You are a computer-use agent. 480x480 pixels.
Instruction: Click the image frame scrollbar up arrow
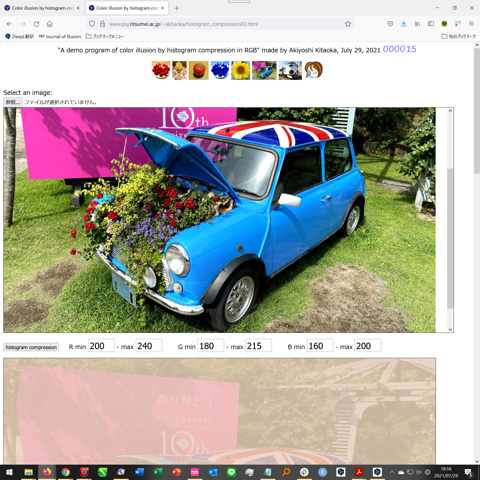coord(450,111)
